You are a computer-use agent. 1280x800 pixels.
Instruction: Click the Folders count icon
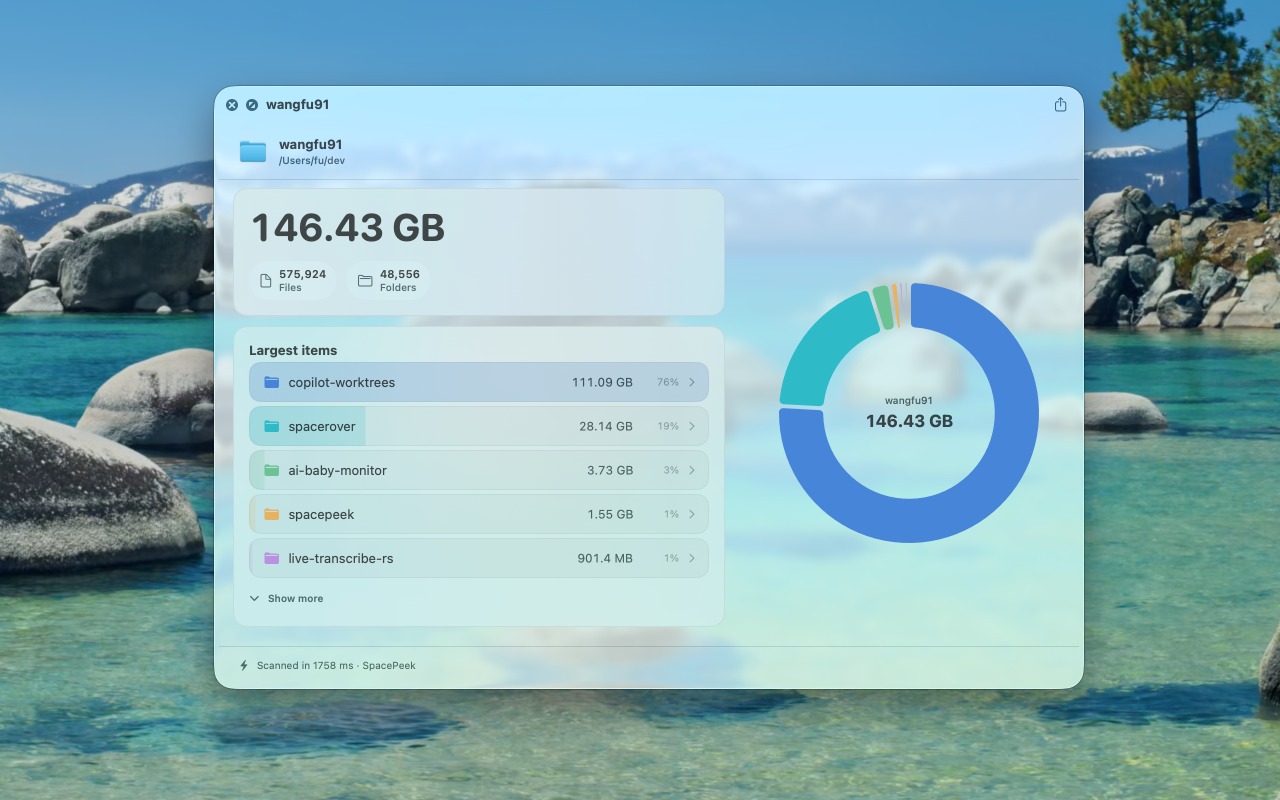365,281
